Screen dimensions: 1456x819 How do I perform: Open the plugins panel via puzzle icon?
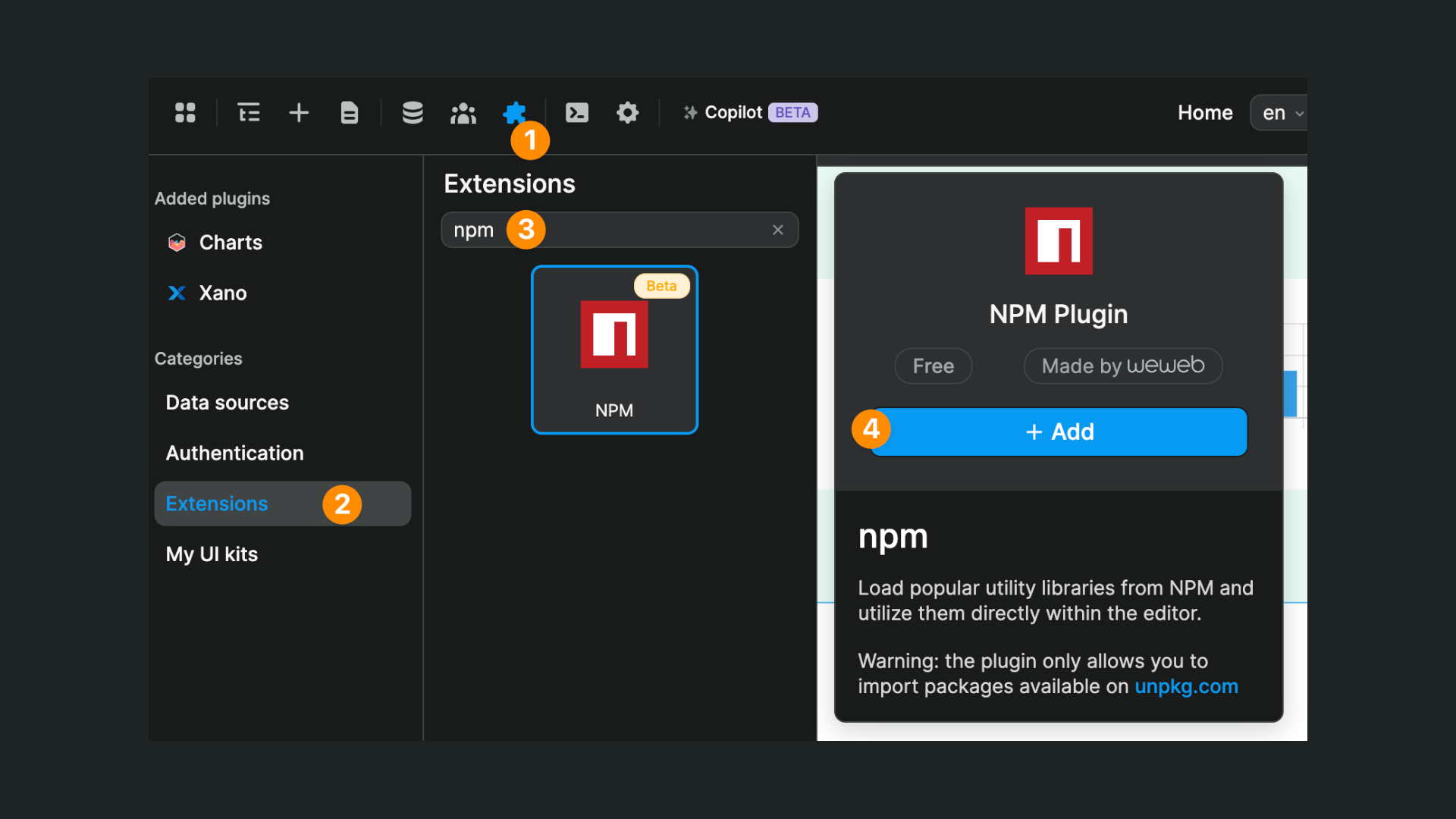click(515, 112)
